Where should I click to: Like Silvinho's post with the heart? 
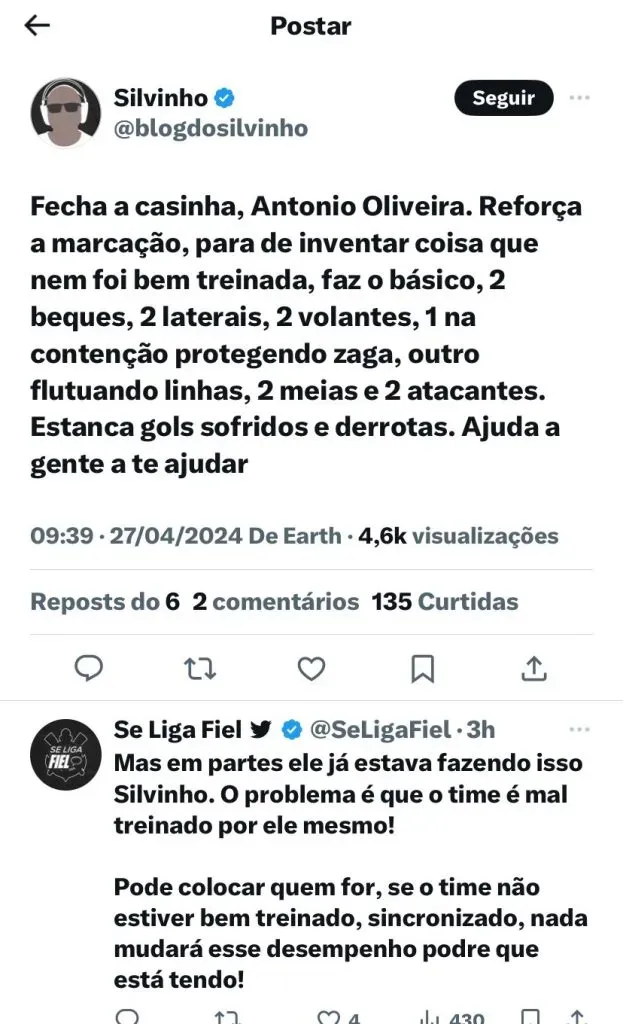[x=311, y=667]
